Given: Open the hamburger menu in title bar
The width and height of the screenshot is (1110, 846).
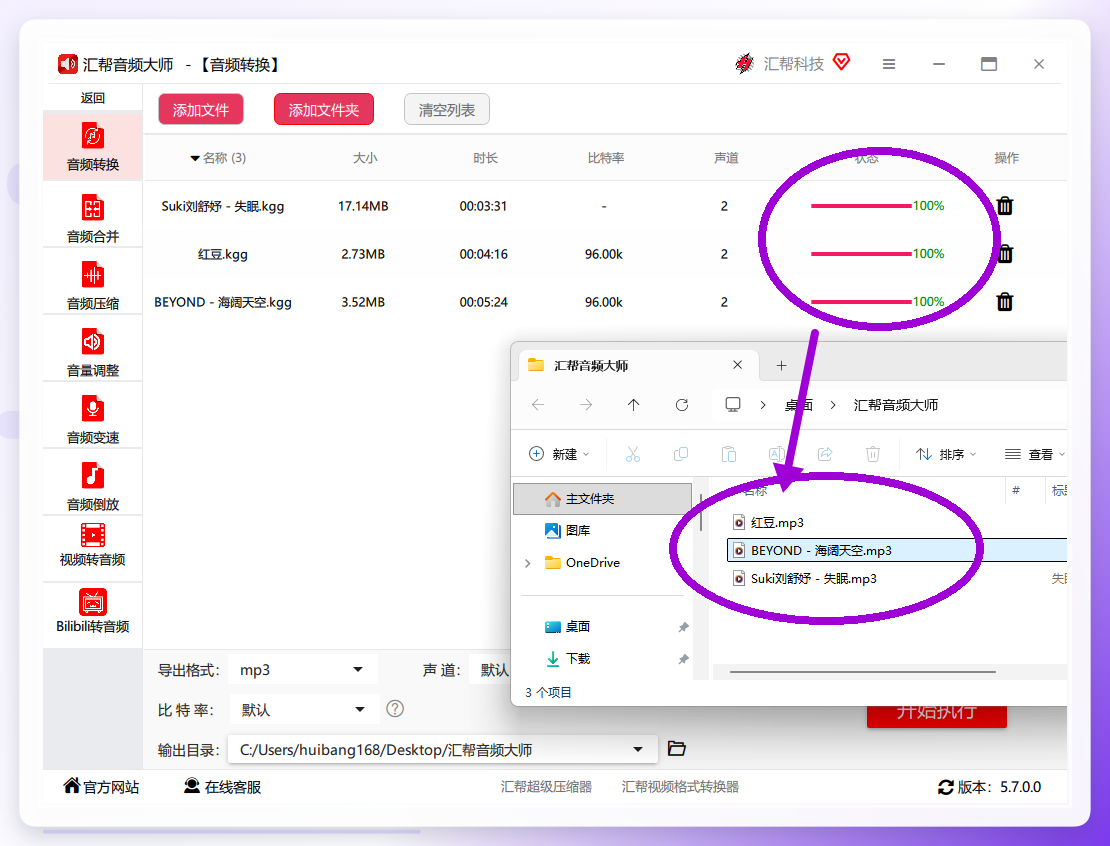Looking at the screenshot, I should tap(889, 64).
